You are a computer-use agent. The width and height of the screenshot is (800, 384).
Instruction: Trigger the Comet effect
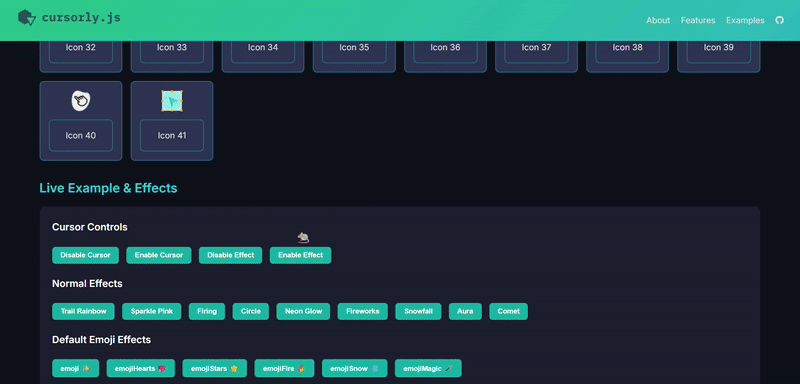[x=509, y=312]
